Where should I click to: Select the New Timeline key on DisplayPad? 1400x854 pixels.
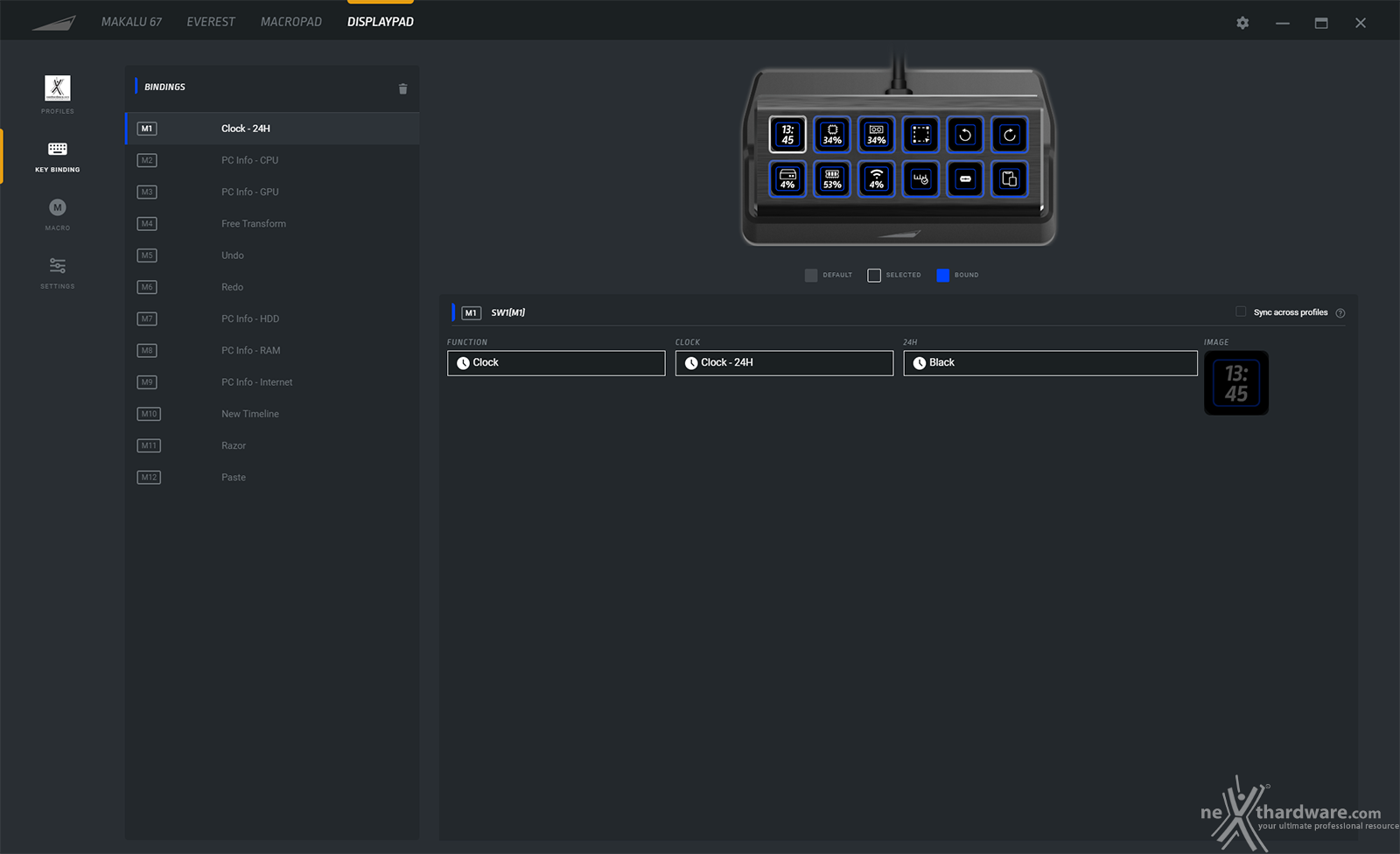click(920, 178)
